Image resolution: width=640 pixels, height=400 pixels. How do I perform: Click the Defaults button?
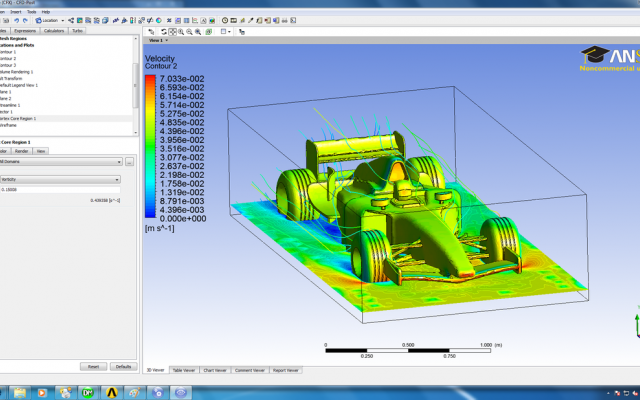123,367
